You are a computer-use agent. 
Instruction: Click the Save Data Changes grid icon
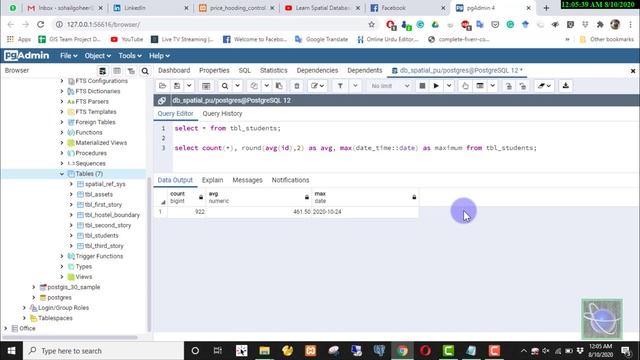[206, 86]
